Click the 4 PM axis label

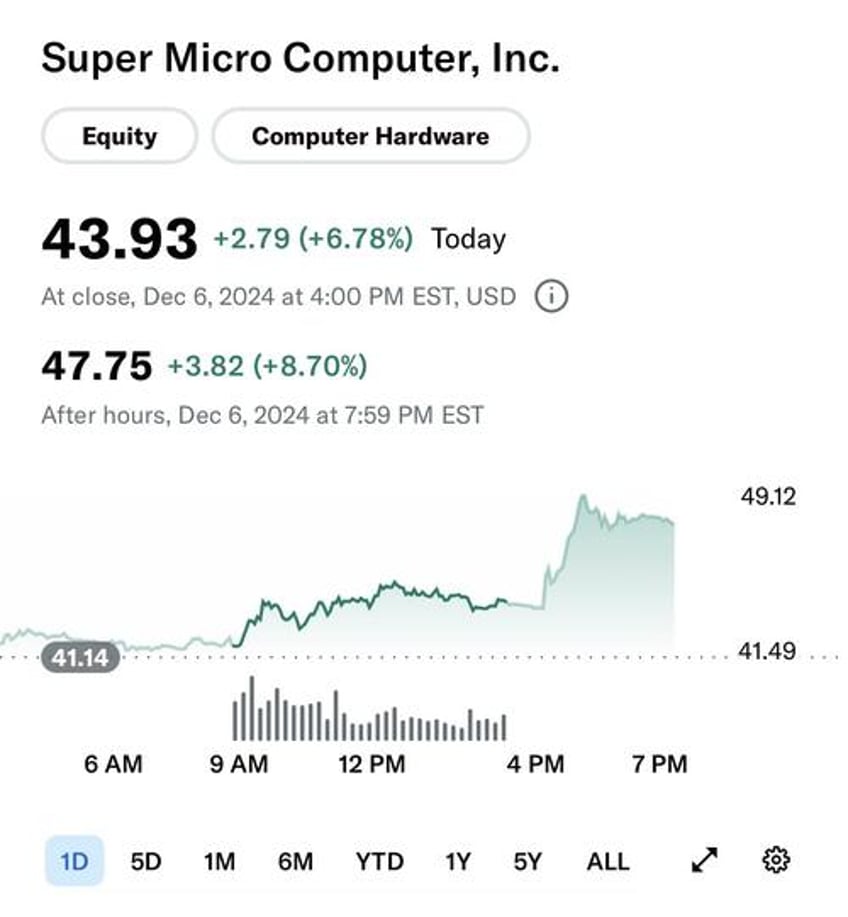click(535, 764)
